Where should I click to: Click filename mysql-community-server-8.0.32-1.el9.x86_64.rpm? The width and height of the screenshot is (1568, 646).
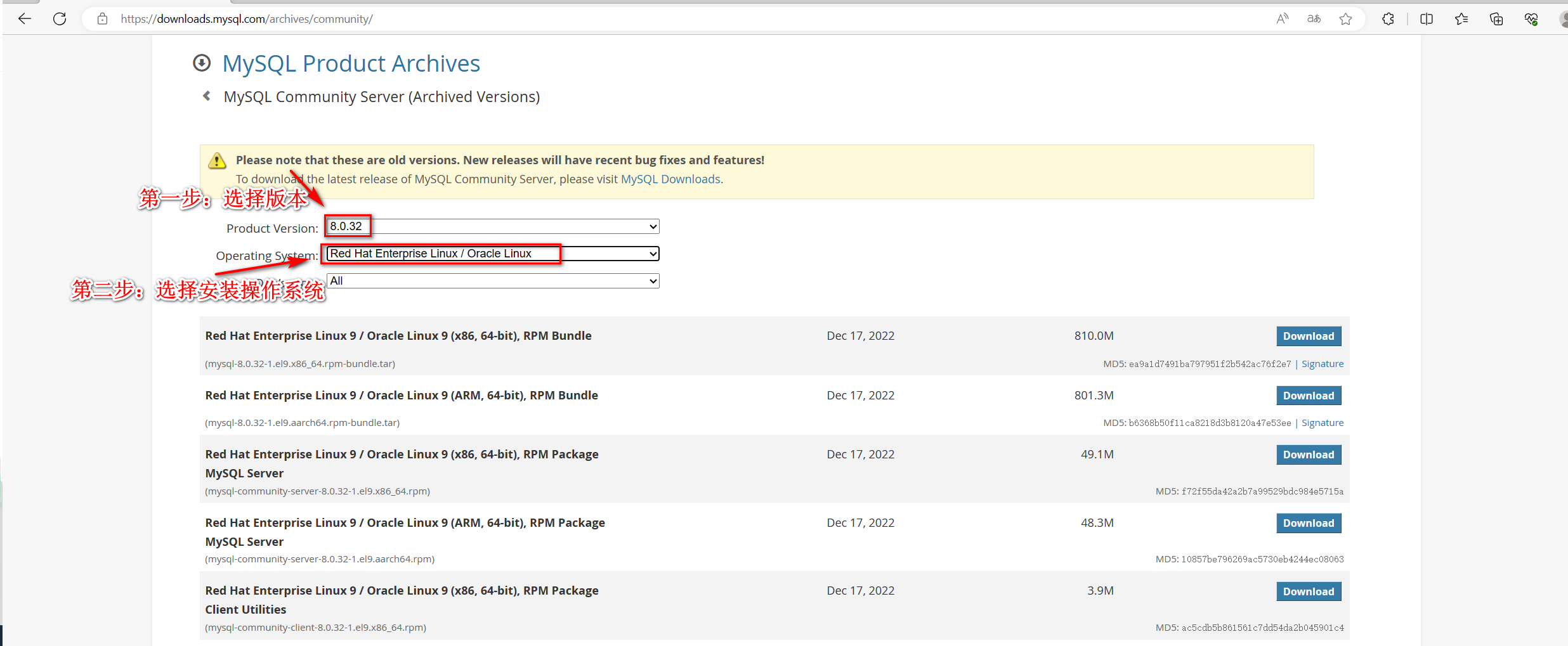point(318,491)
